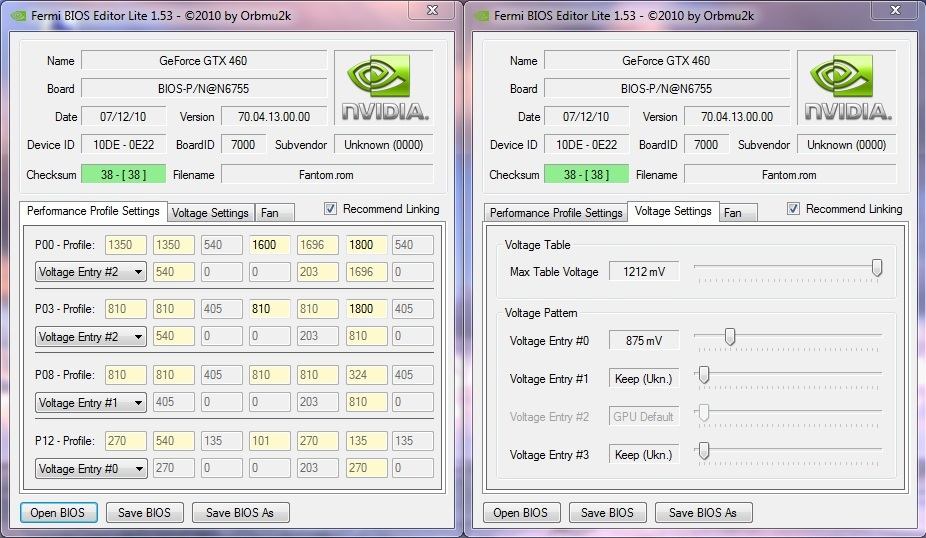Click the Voltage Entry #0 slider handle
Viewport: 926px width, 538px height.
[x=730, y=337]
